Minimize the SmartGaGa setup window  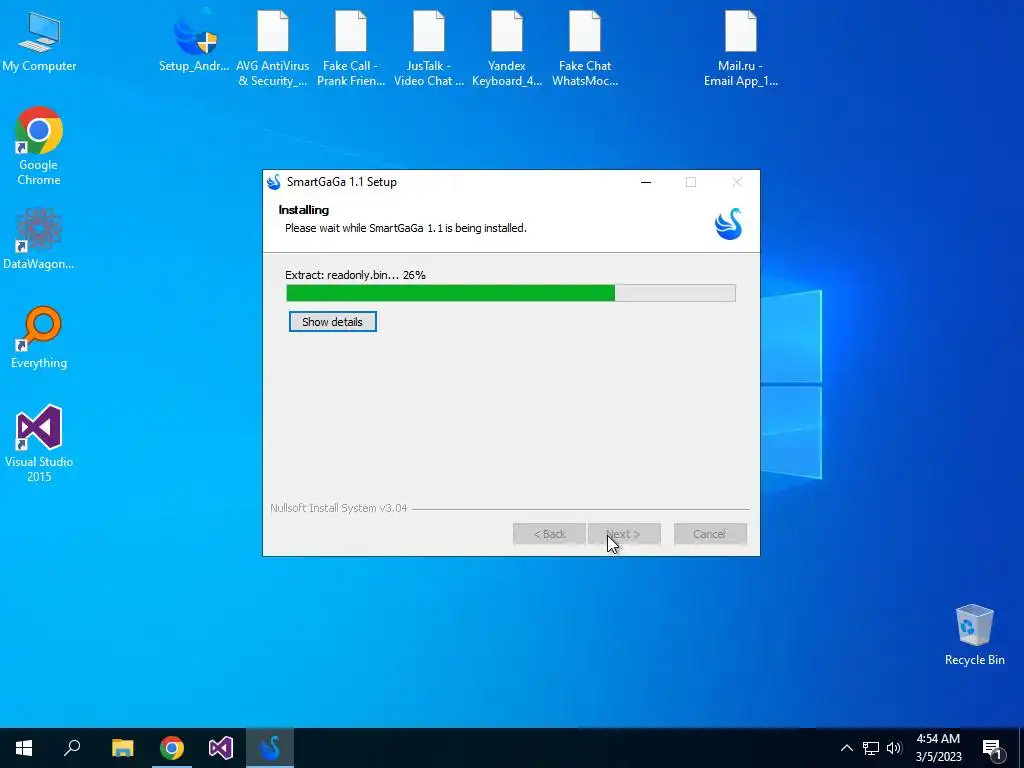point(646,182)
